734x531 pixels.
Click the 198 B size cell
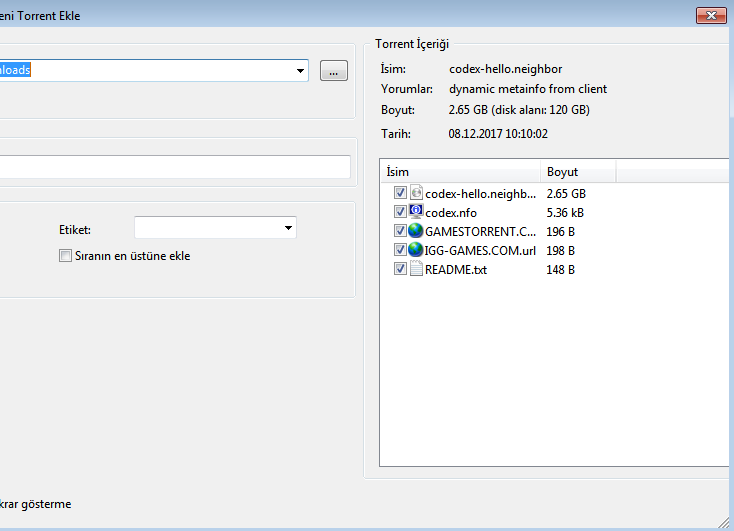(560, 251)
